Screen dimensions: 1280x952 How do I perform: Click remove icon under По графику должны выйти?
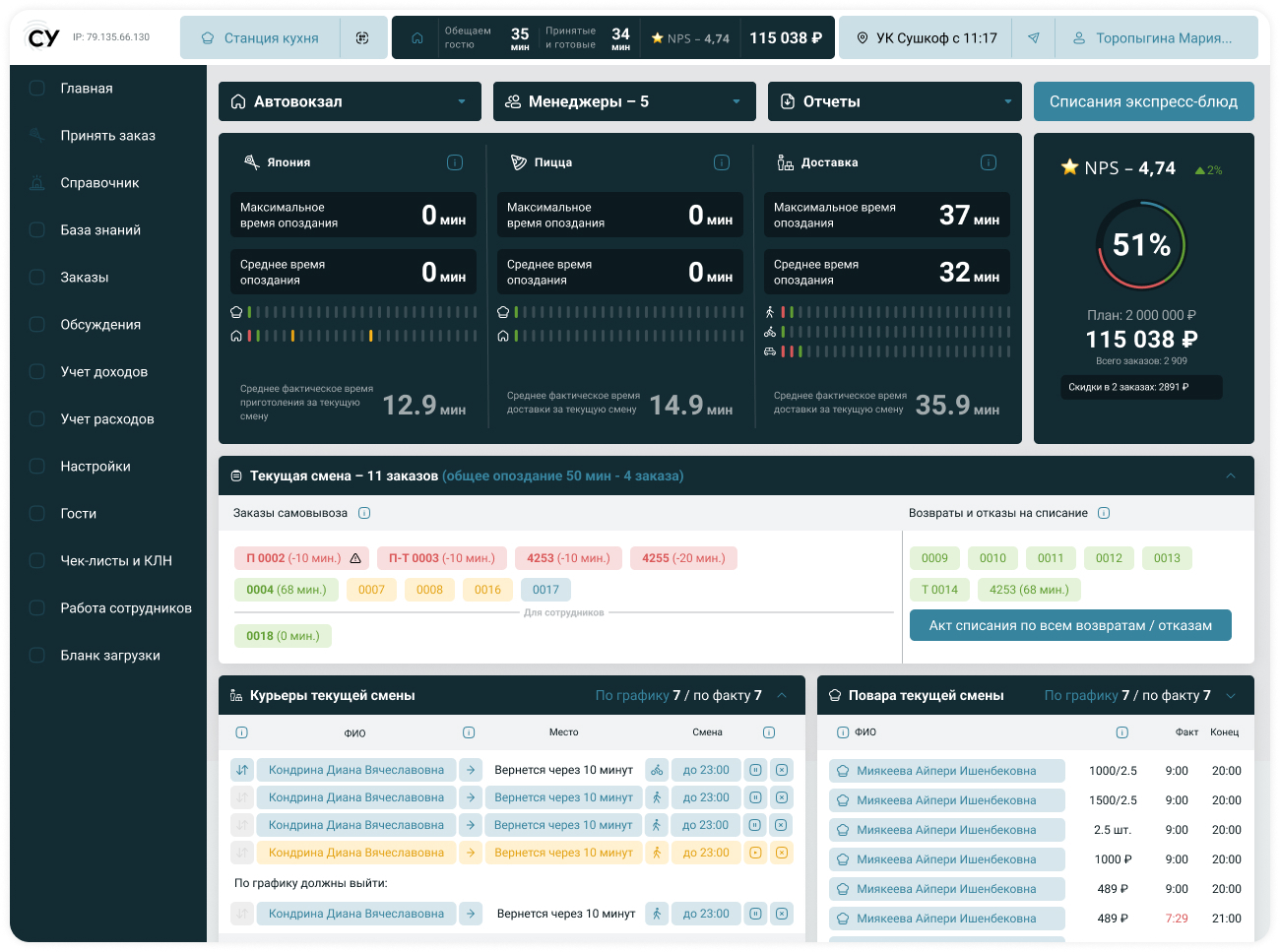point(782,914)
